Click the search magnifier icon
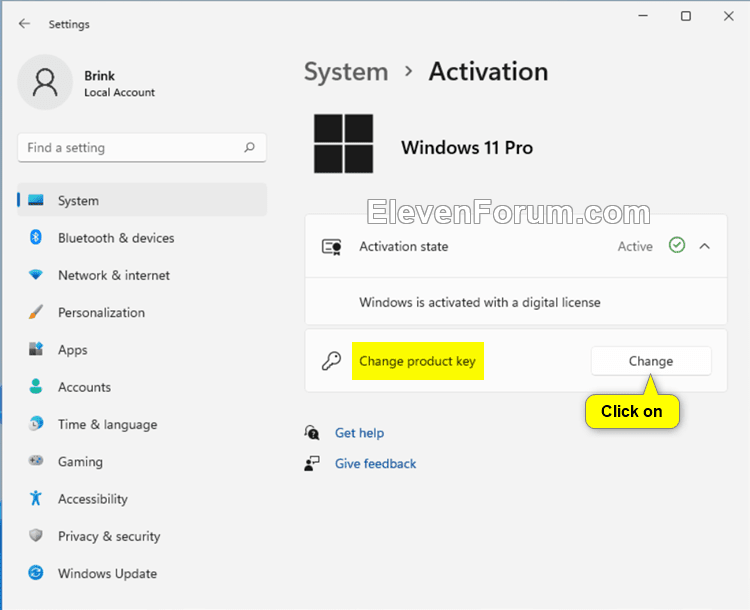 (x=250, y=147)
